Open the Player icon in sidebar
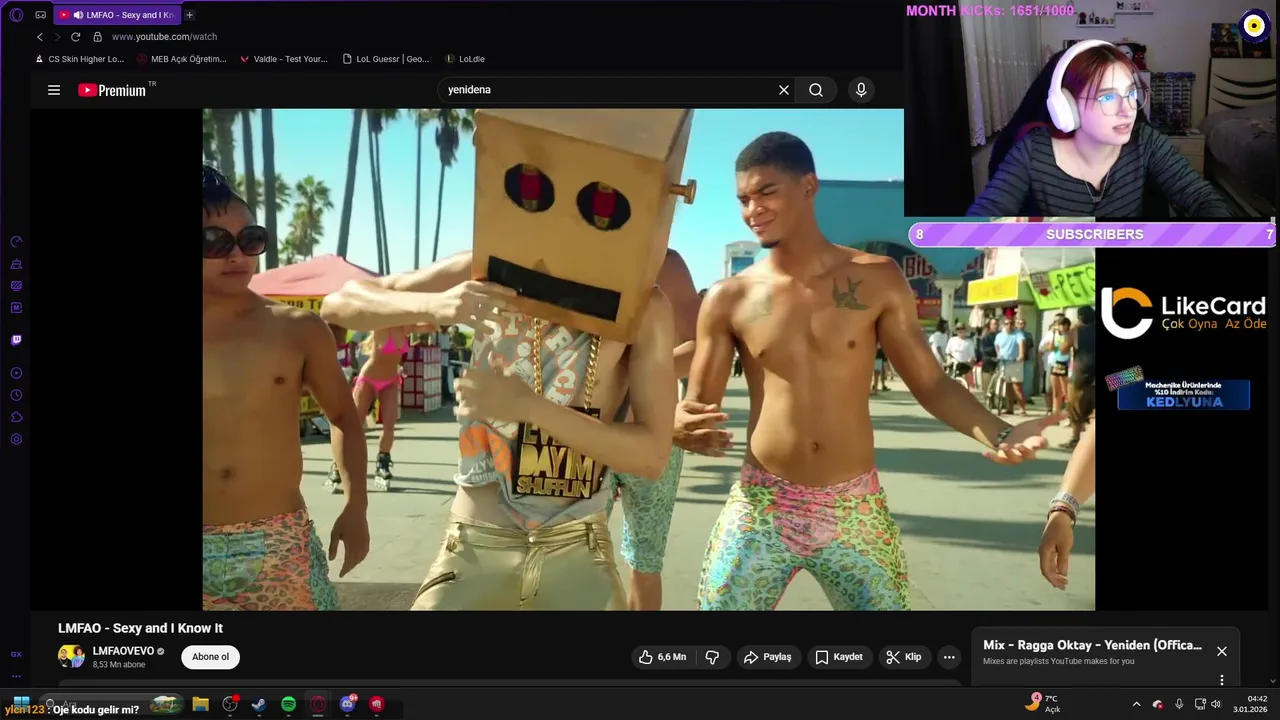Screen dimensions: 1280x720 16,373
